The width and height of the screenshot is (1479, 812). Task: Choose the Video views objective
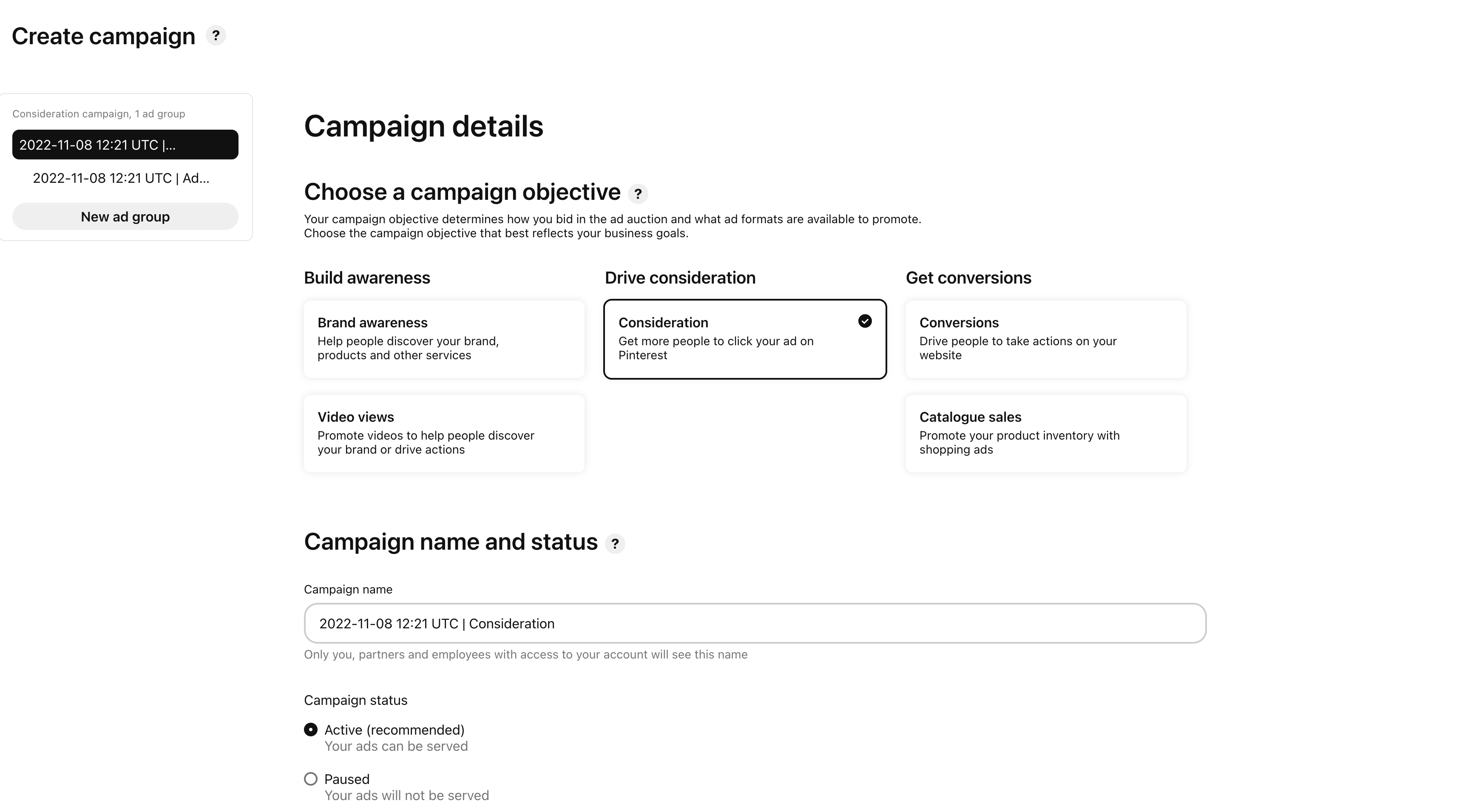point(444,433)
